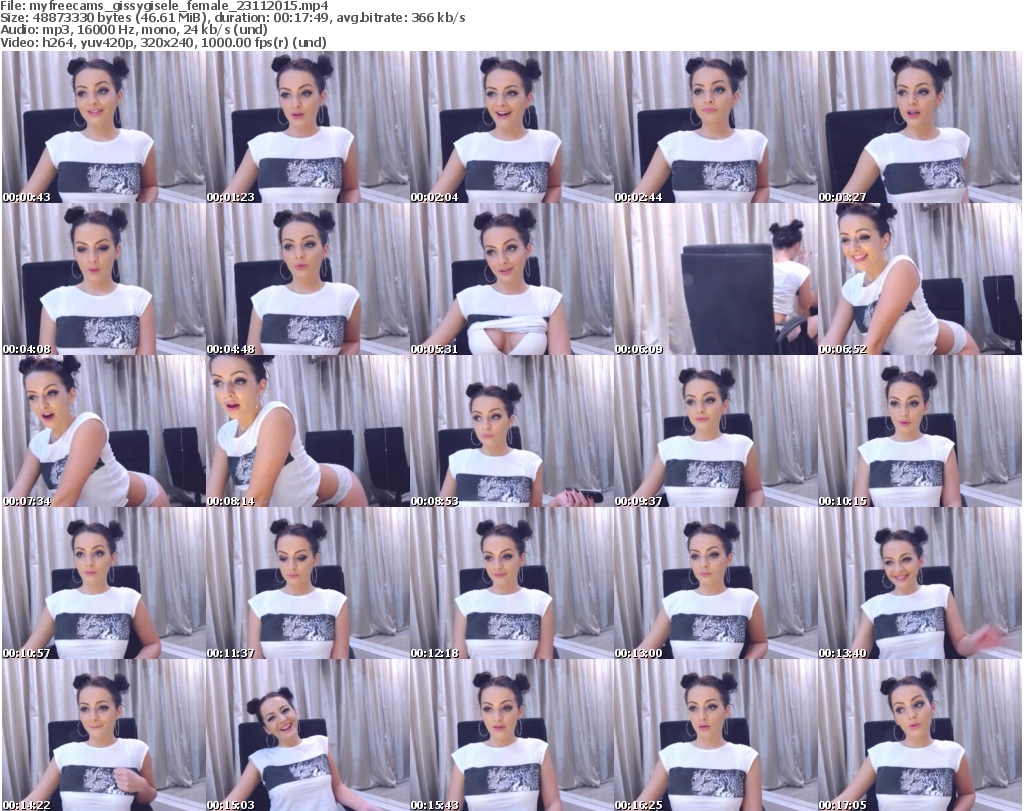Choose the 00:15:43 frame
1024x811 pixels.
[x=511, y=735]
